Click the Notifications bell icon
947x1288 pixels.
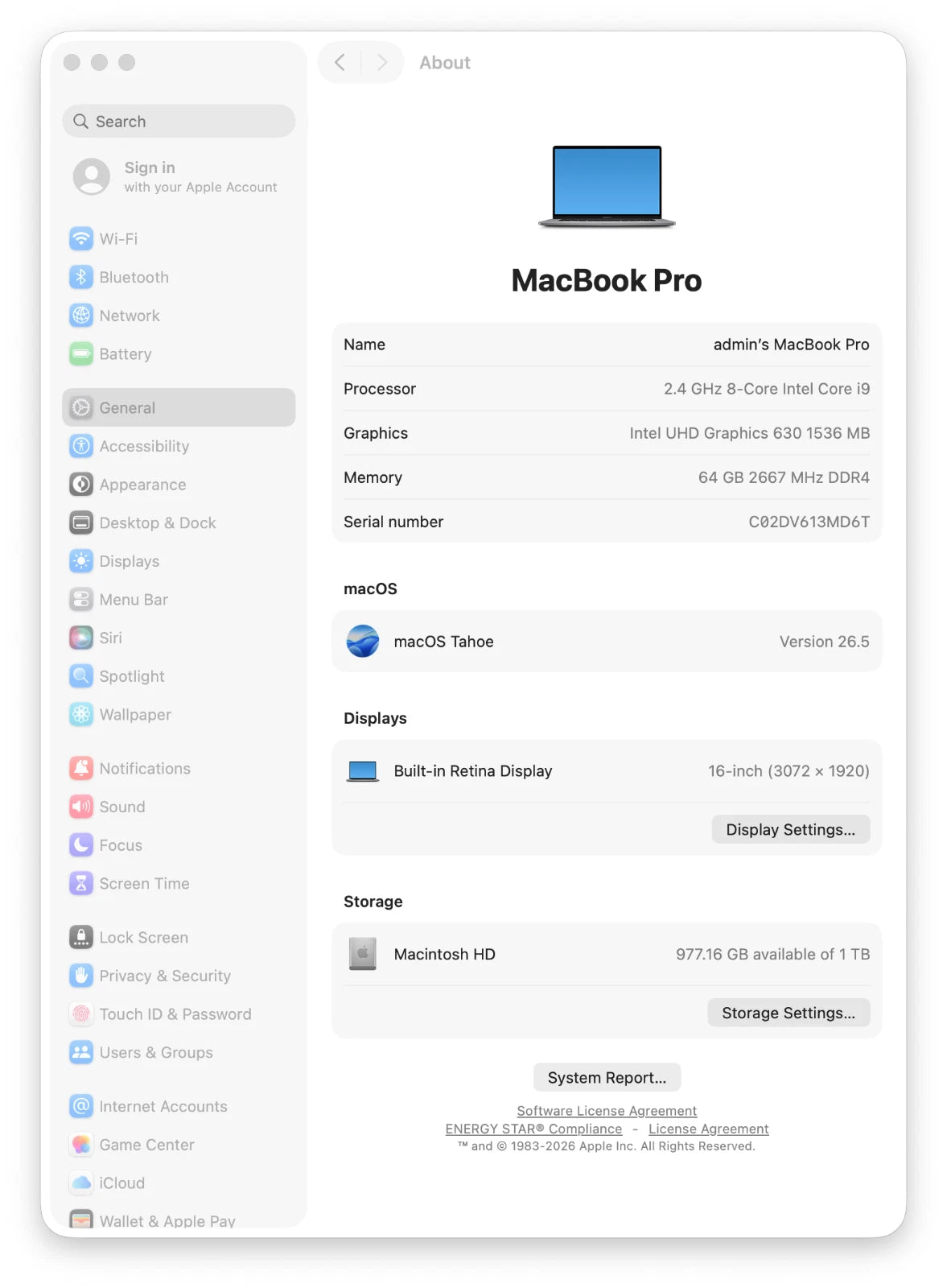tap(81, 768)
